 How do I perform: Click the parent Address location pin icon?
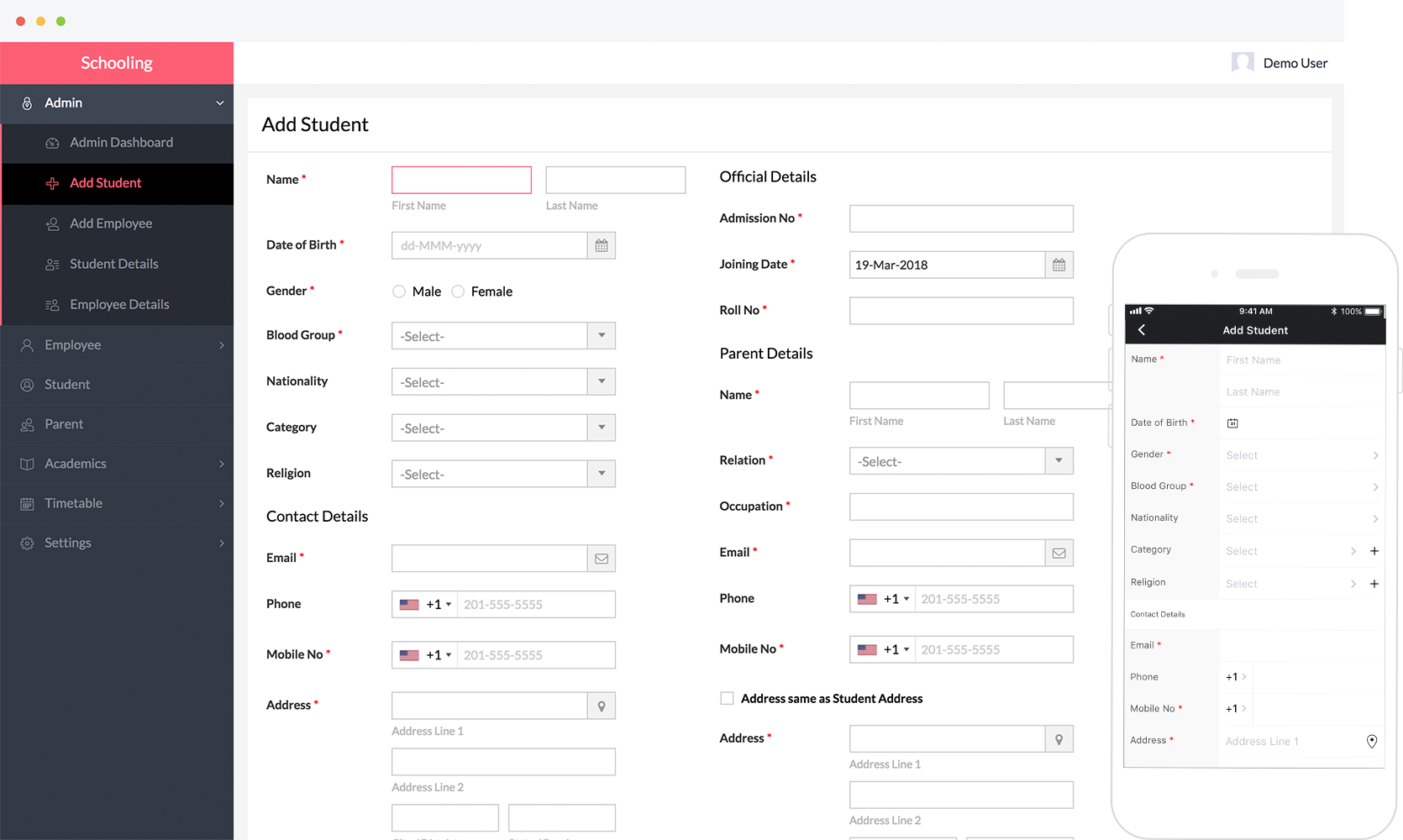[x=1059, y=739]
